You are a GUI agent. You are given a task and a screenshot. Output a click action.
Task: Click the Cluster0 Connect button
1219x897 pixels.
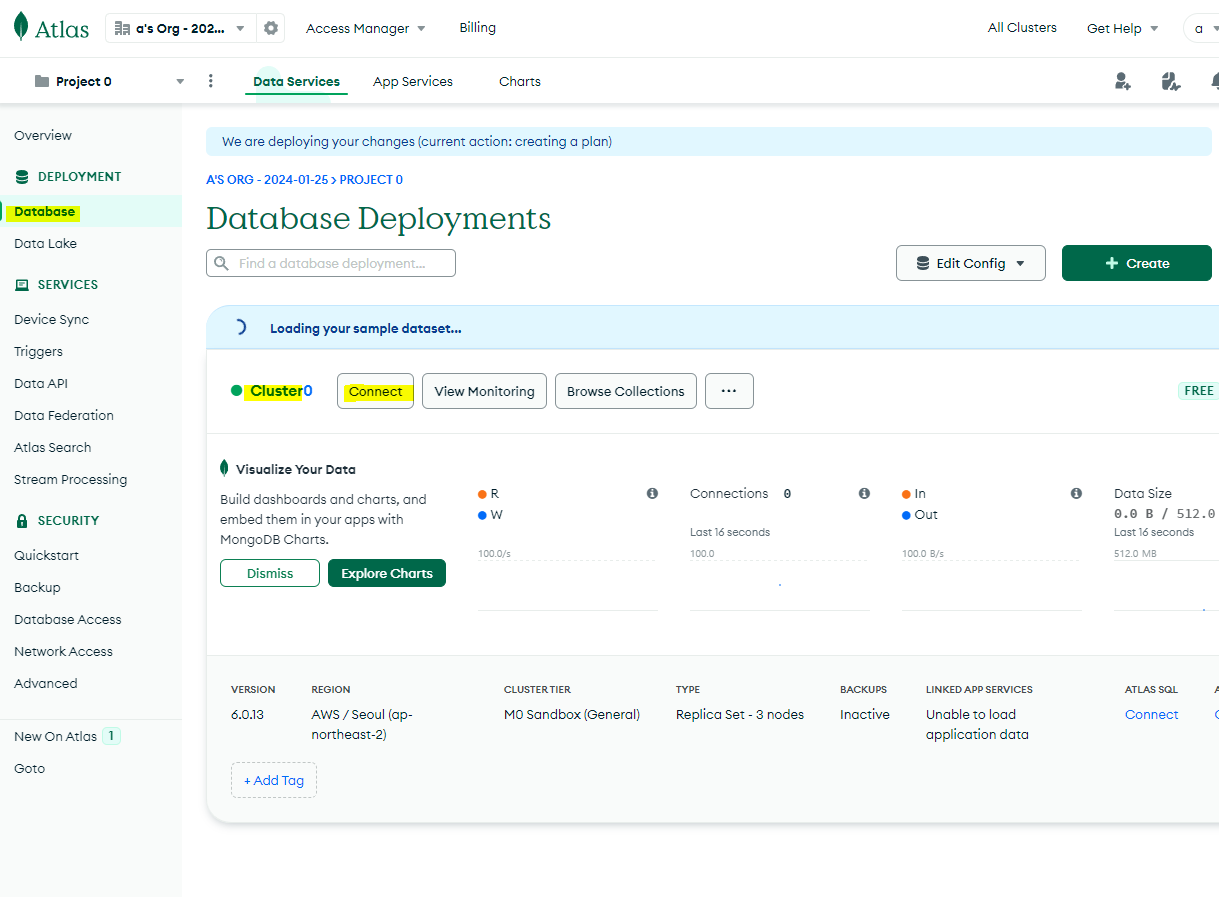[375, 391]
